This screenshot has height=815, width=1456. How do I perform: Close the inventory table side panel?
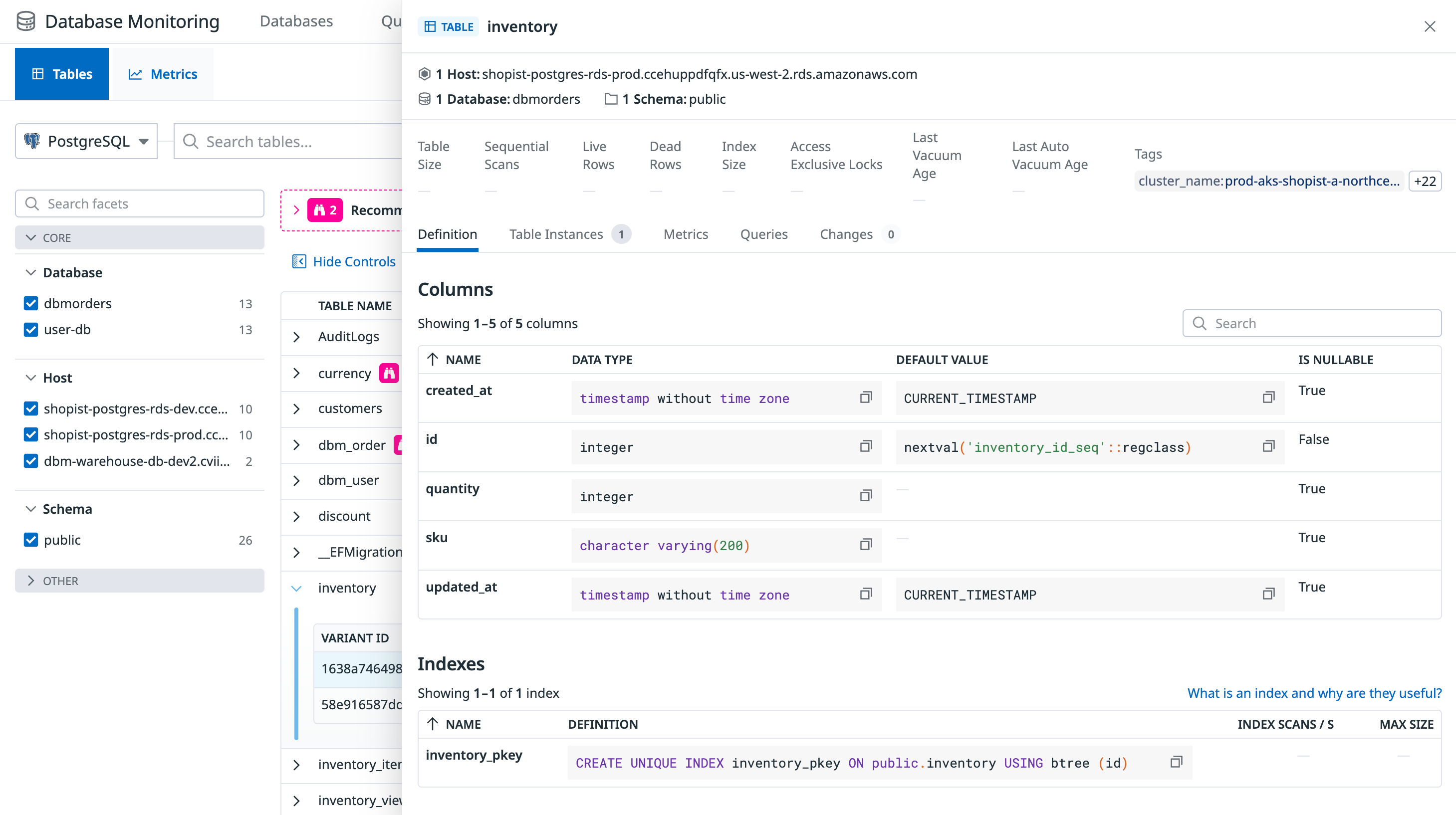[1430, 26]
